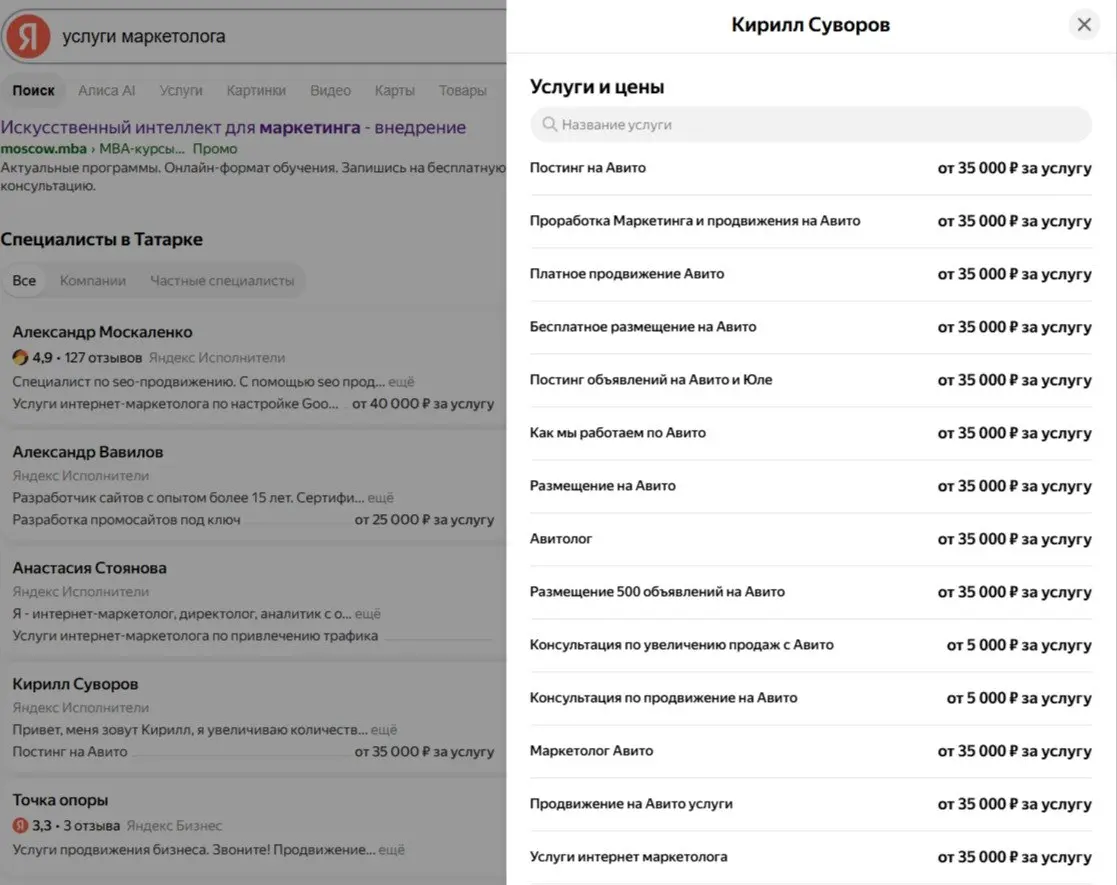The width and height of the screenshot is (1117, 885).
Task: Select Консультация по продвижение на Авито
Action: (811, 698)
